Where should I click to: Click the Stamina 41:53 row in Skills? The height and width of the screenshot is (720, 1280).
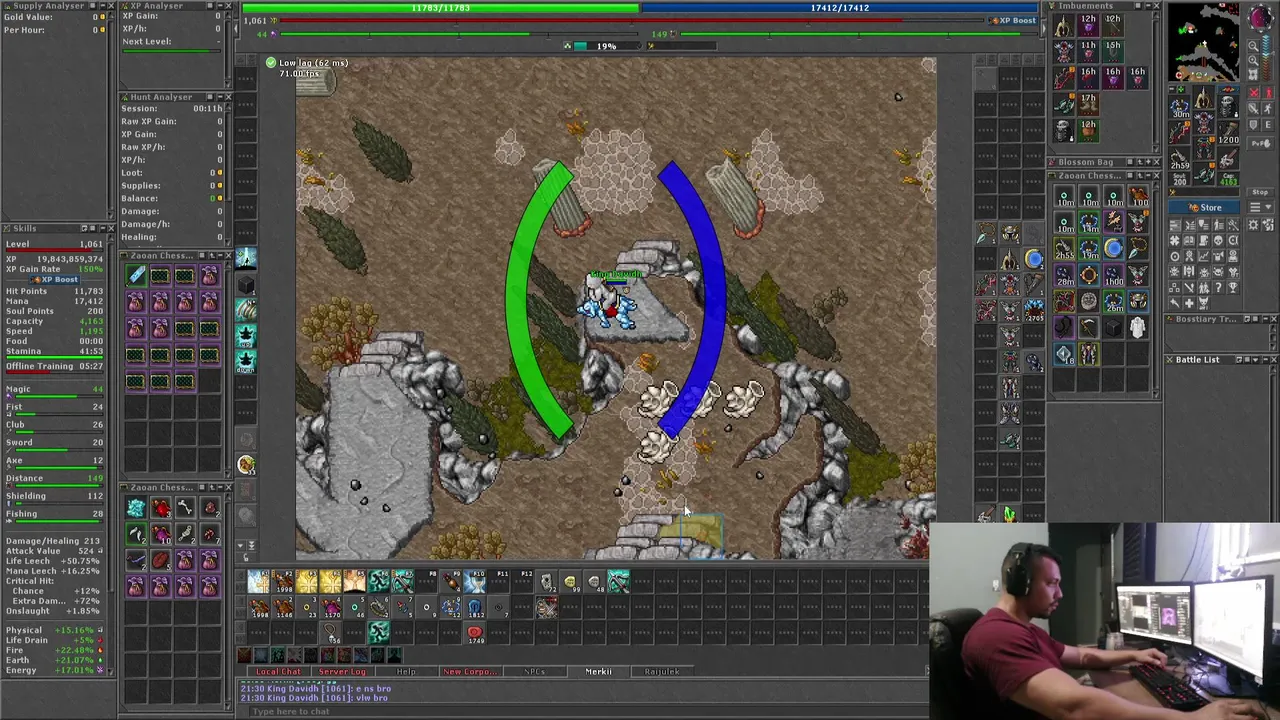(54, 351)
